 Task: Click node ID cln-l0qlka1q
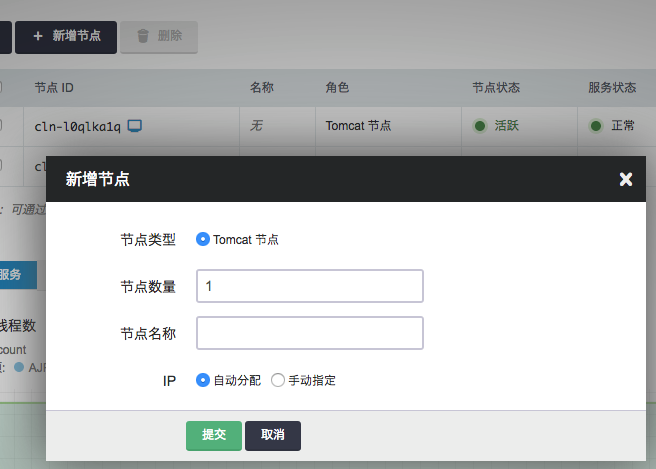tap(77, 126)
